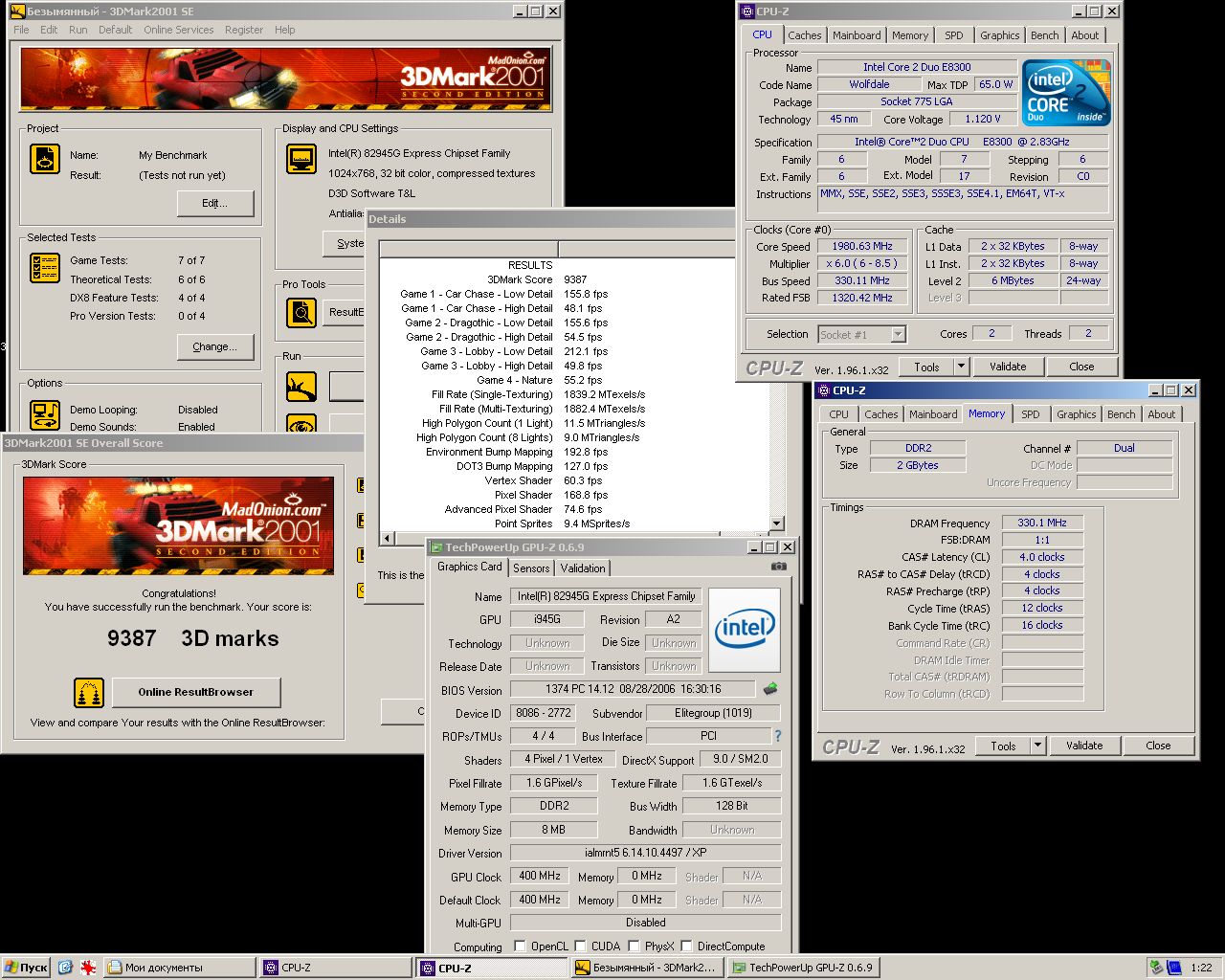Click the Pro Tools magnifier icon
Image resolution: width=1225 pixels, height=980 pixels.
(301, 312)
